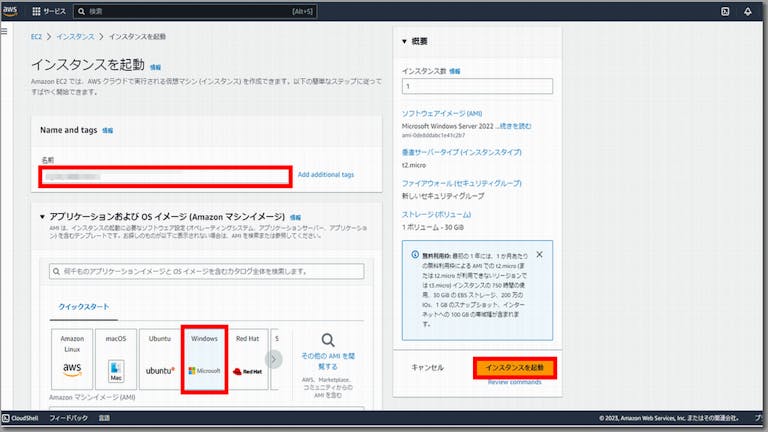Click the top search field
Image resolution: width=768 pixels, height=432 pixels.
pos(195,11)
